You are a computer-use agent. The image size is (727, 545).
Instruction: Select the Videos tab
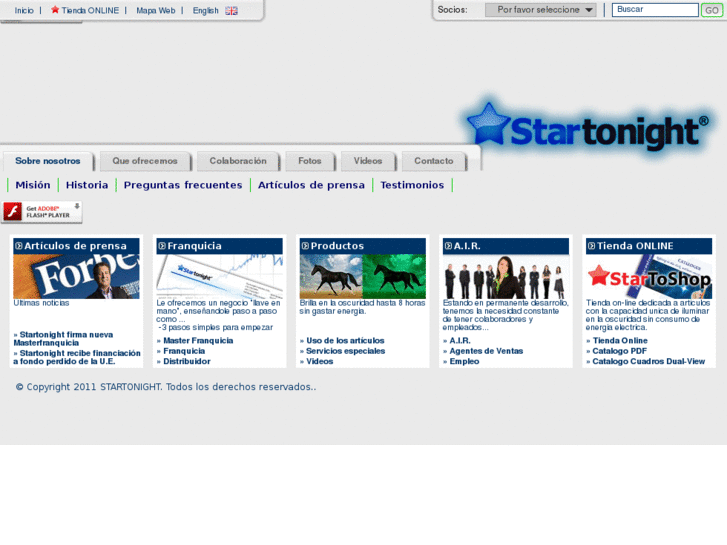pyautogui.click(x=368, y=161)
